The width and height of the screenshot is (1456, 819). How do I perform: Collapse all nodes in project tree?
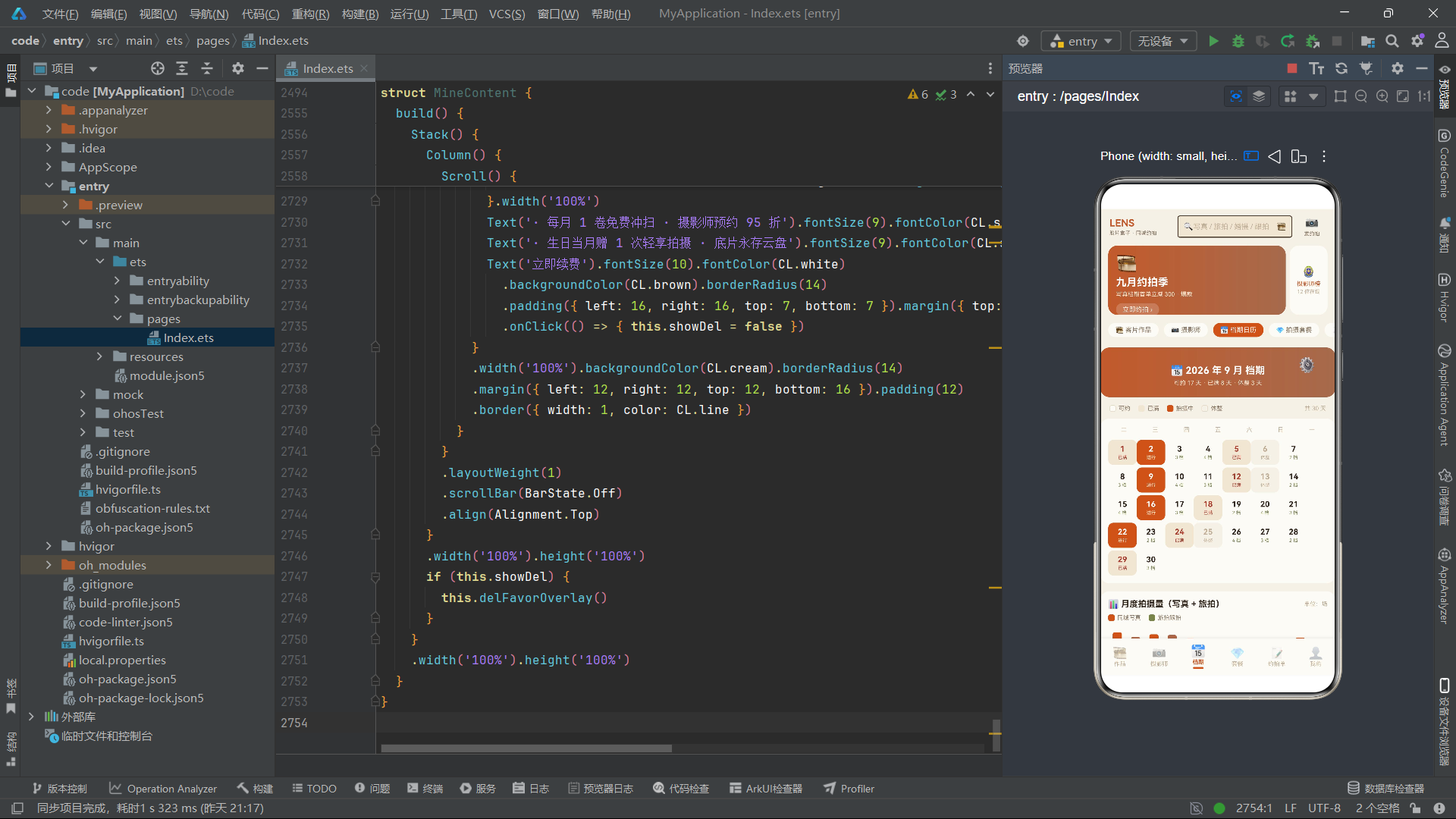(207, 68)
